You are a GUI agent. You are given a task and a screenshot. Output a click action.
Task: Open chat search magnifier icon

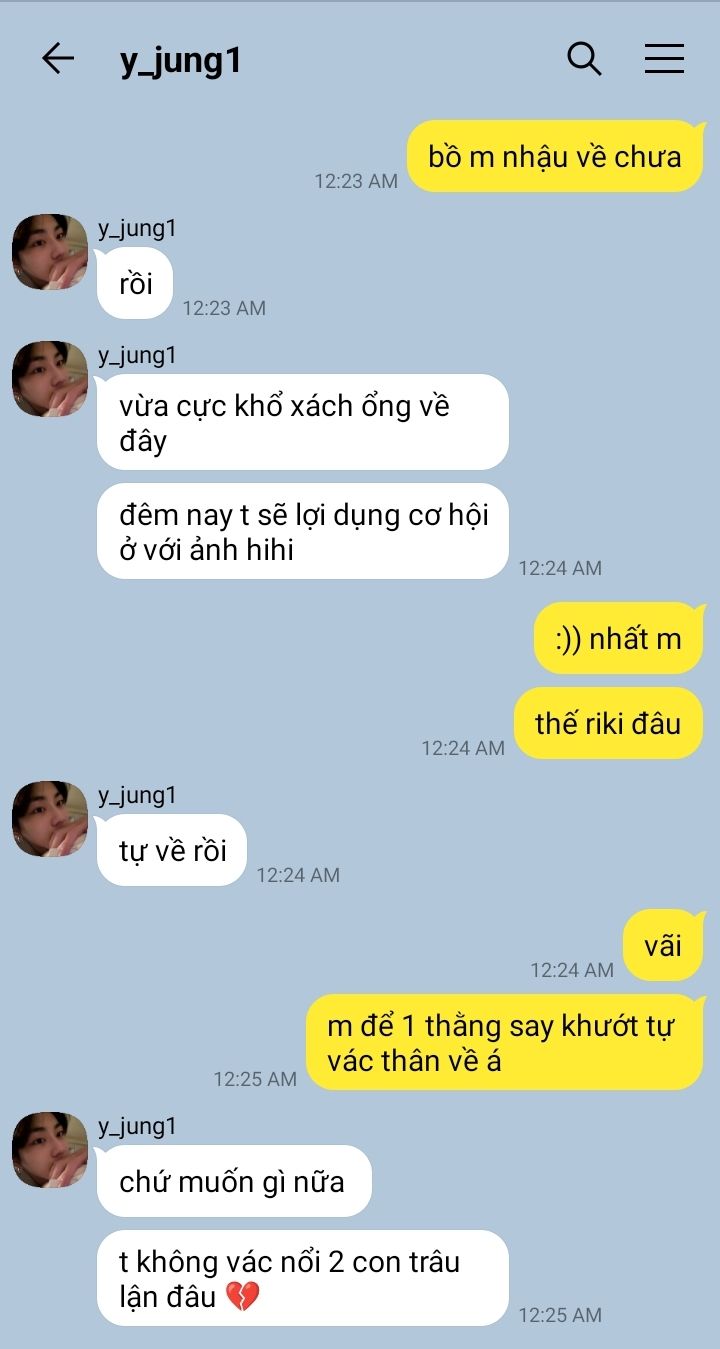coord(584,59)
